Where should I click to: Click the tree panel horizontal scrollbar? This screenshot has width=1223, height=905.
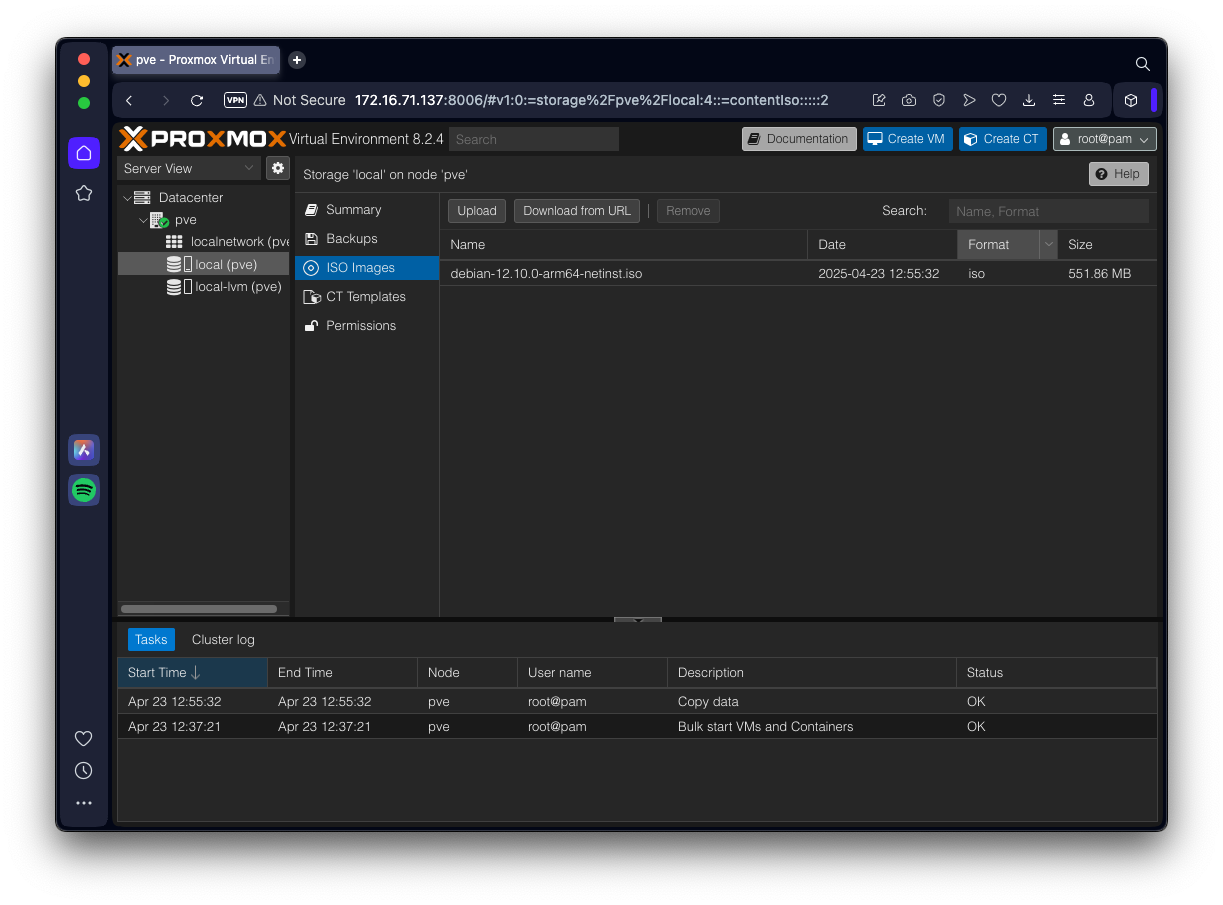[199, 608]
